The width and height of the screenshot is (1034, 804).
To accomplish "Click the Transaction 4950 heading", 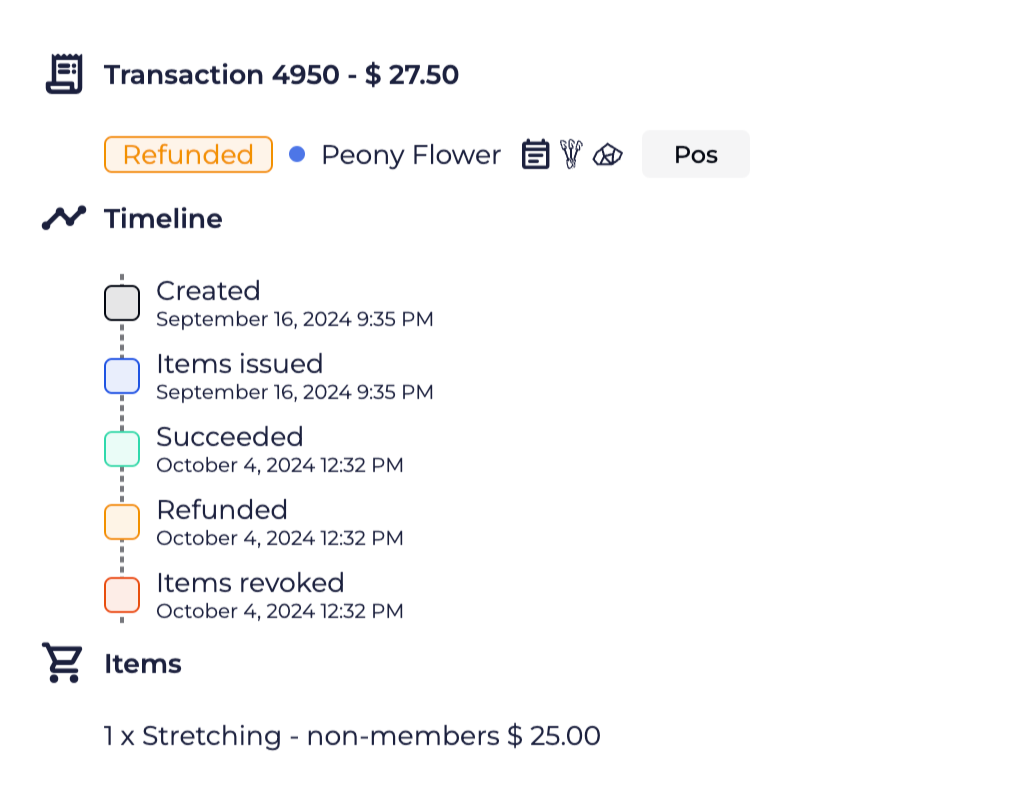I will point(281,75).
